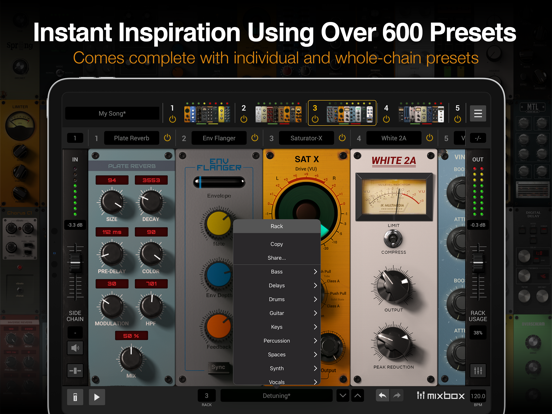Bypass the Saturator-X slot power button
Image resolution: width=552 pixels, height=414 pixels.
pos(342,138)
